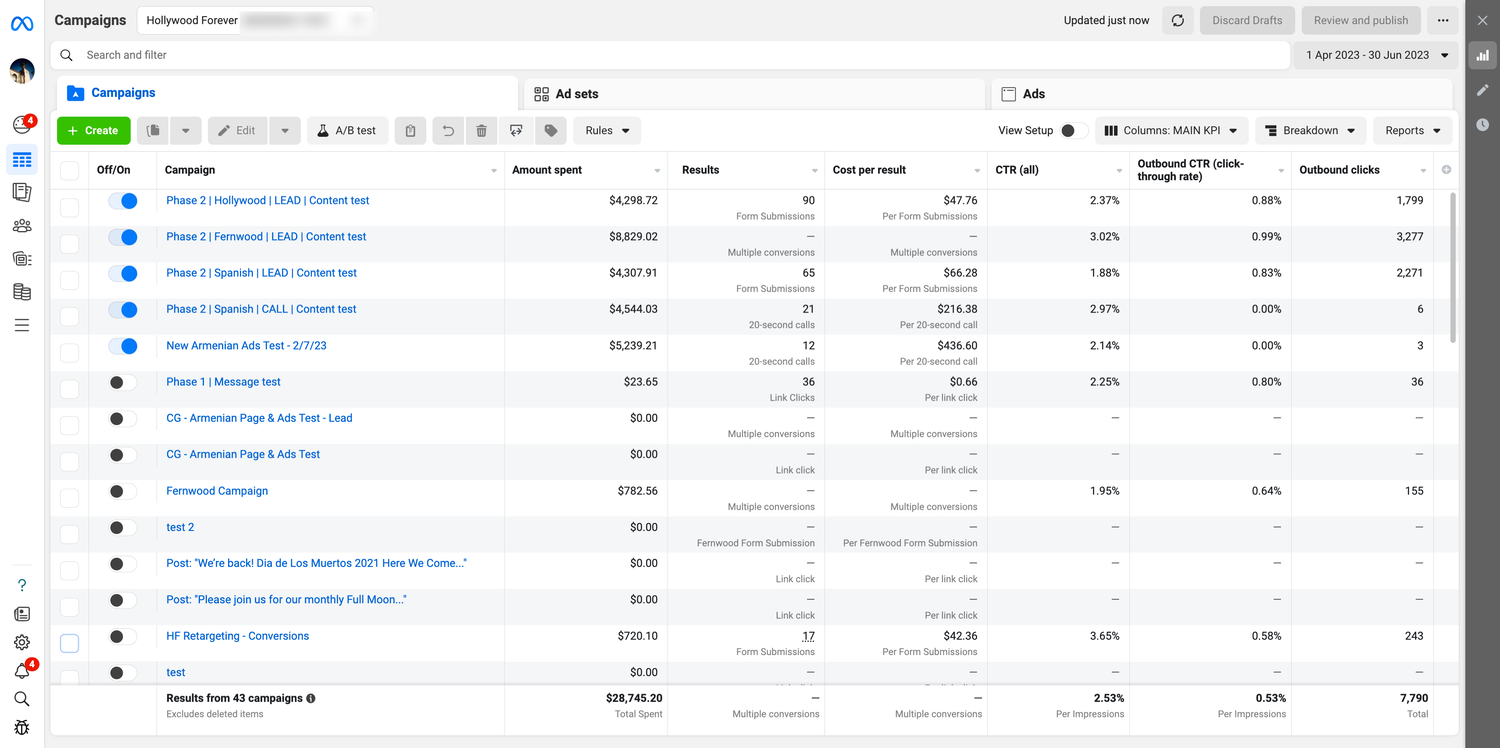The width and height of the screenshot is (1500, 748).
Task: Click the Help question mark icon
Action: coord(22,585)
